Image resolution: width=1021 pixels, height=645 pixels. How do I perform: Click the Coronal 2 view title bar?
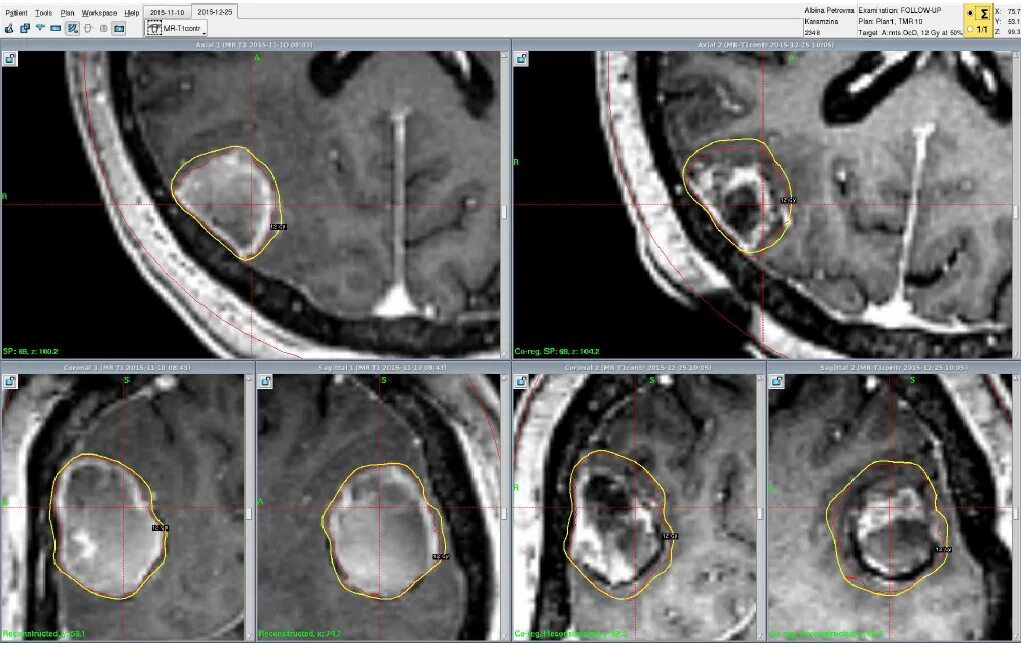639,367
